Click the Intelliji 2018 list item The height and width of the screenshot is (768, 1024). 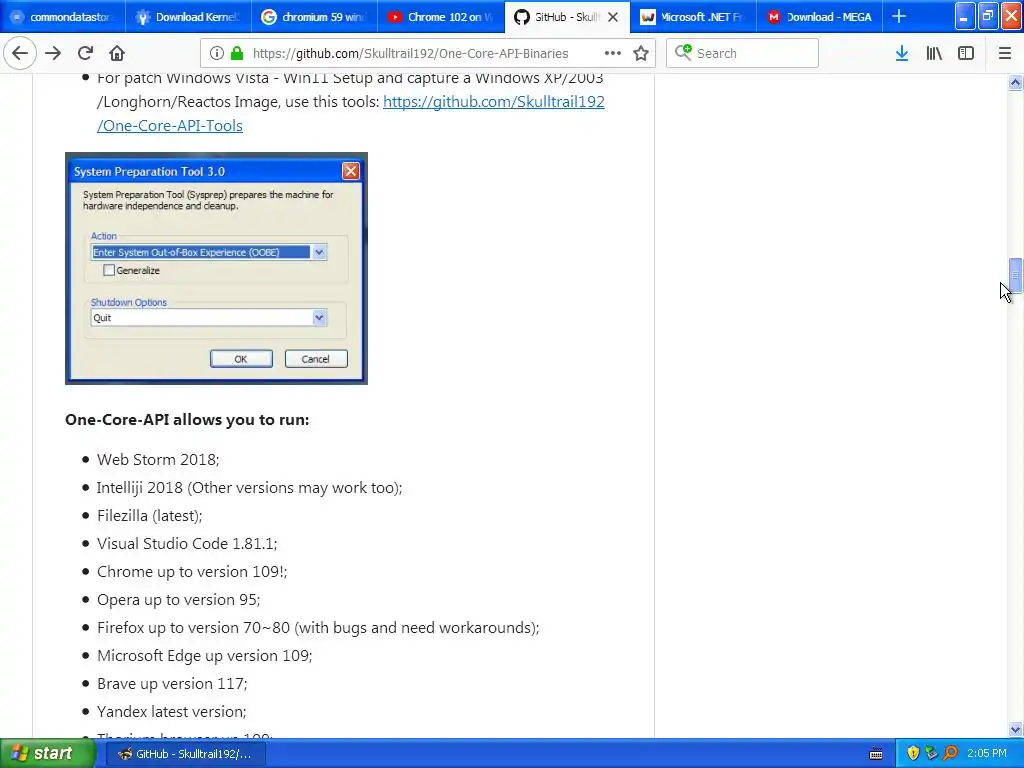click(249, 488)
